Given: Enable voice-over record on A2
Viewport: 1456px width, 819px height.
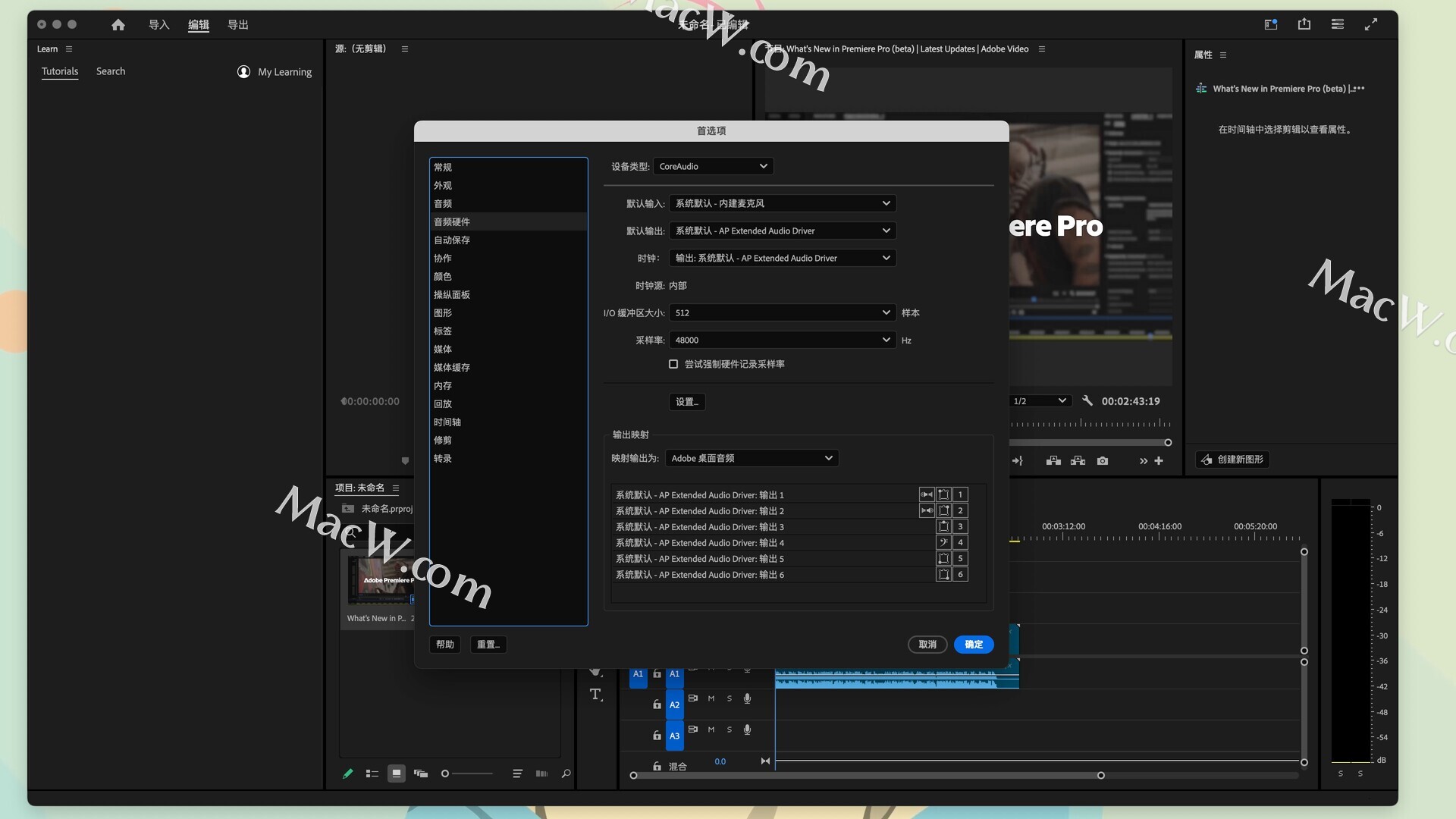Looking at the screenshot, I should 748,698.
